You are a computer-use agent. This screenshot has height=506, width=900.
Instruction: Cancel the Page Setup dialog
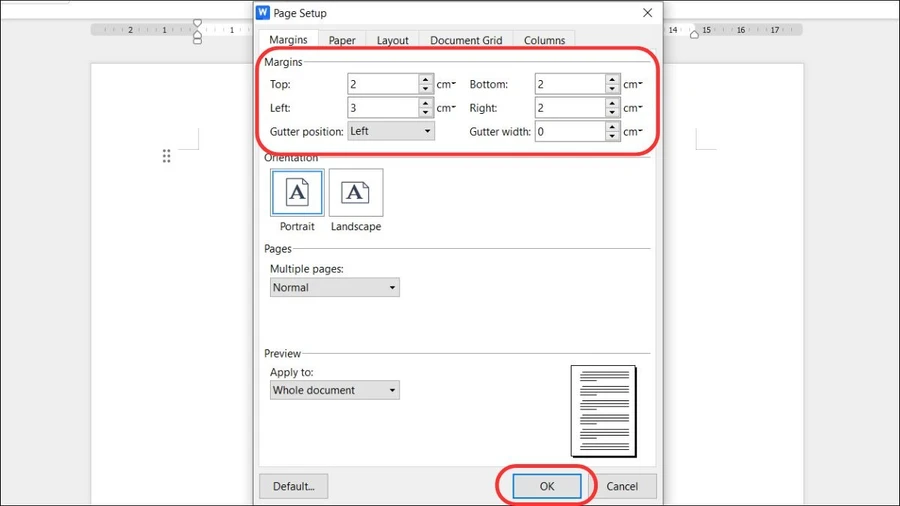pyautogui.click(x=622, y=486)
